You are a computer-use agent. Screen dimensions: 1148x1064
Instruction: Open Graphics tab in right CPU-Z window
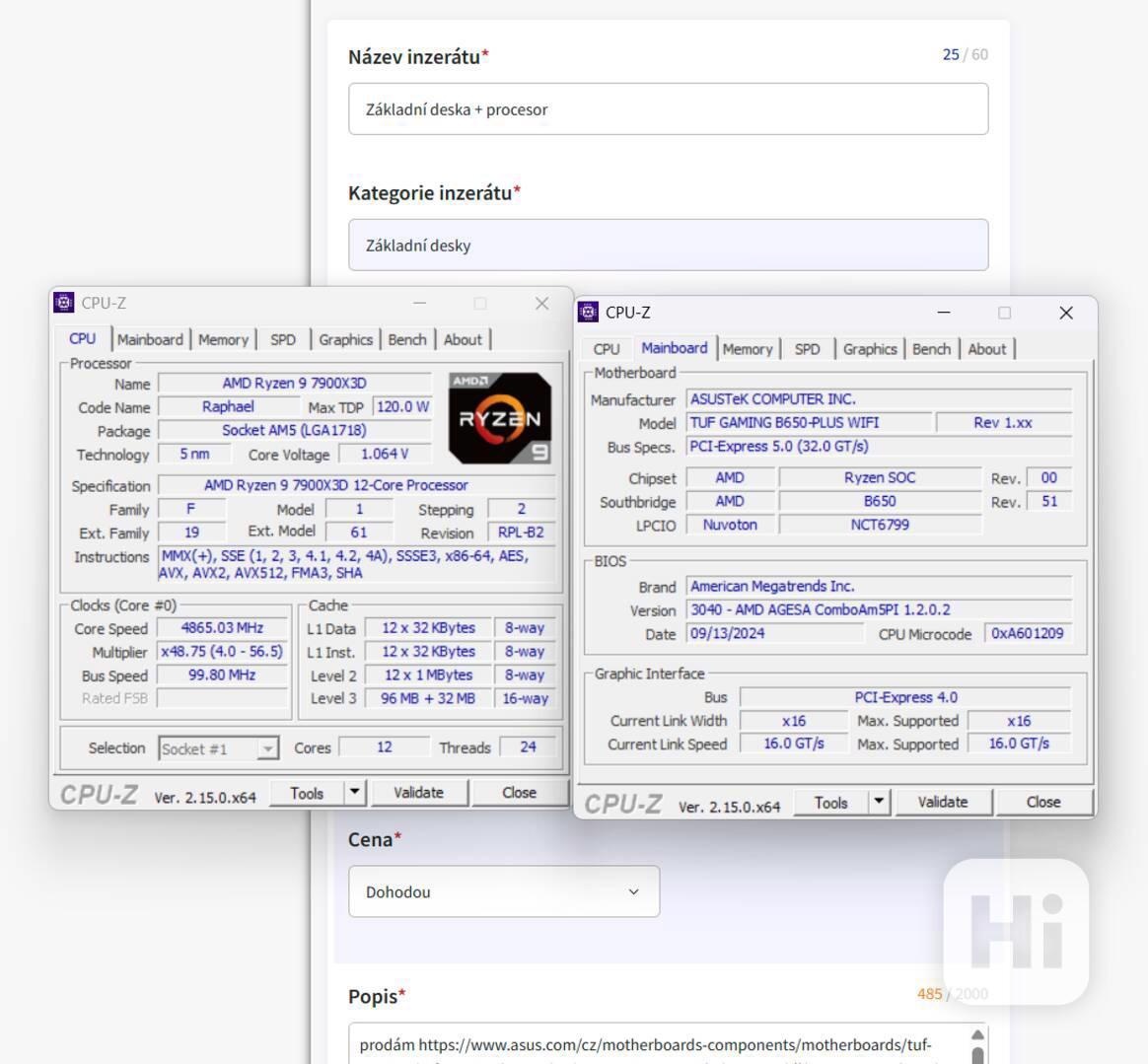coord(870,349)
